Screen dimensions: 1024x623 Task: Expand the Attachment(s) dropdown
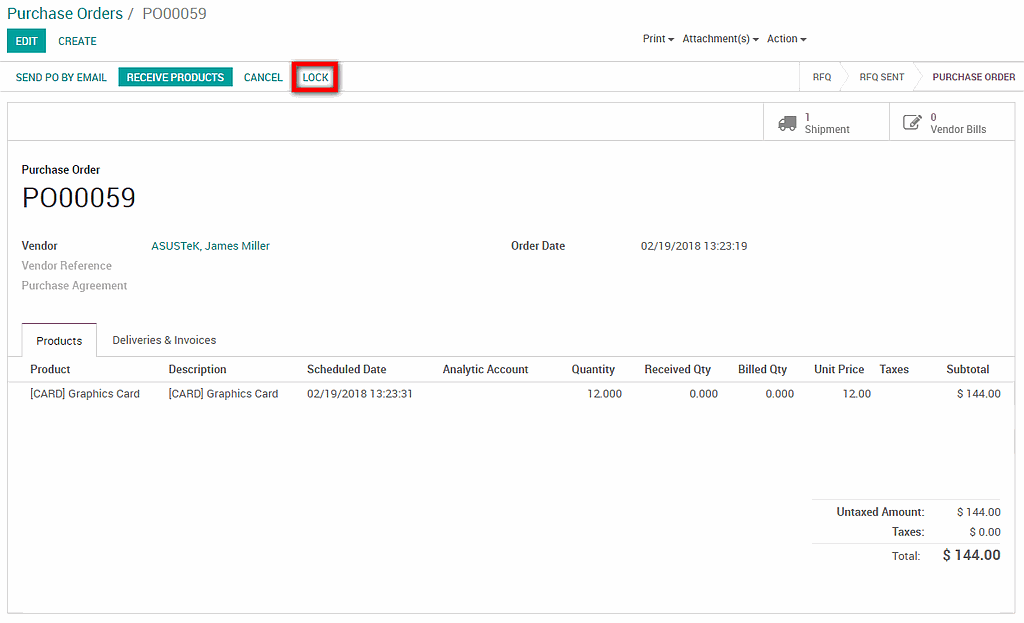click(720, 39)
